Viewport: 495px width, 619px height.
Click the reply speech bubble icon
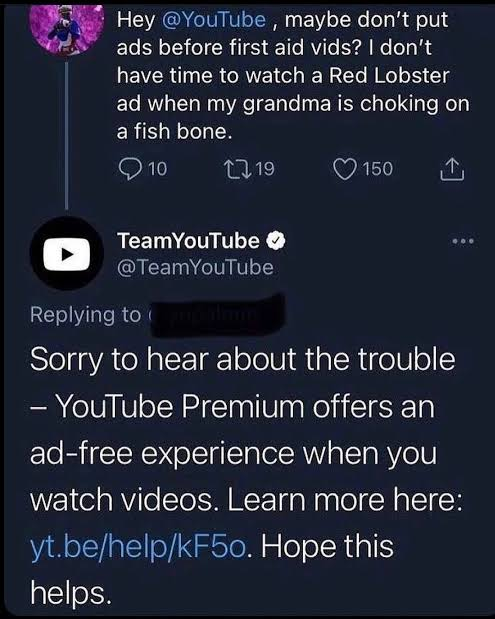click(128, 169)
